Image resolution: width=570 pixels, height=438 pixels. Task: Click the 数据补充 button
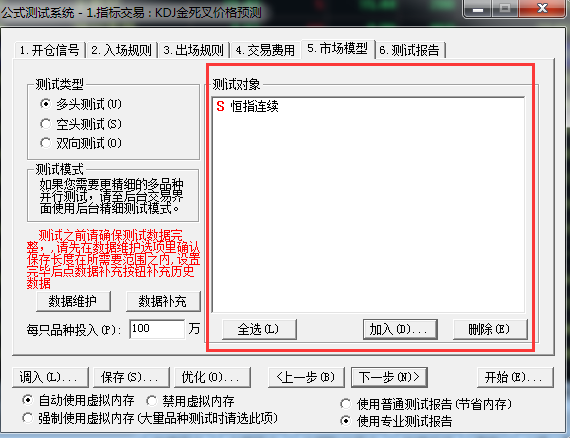pyautogui.click(x=163, y=301)
